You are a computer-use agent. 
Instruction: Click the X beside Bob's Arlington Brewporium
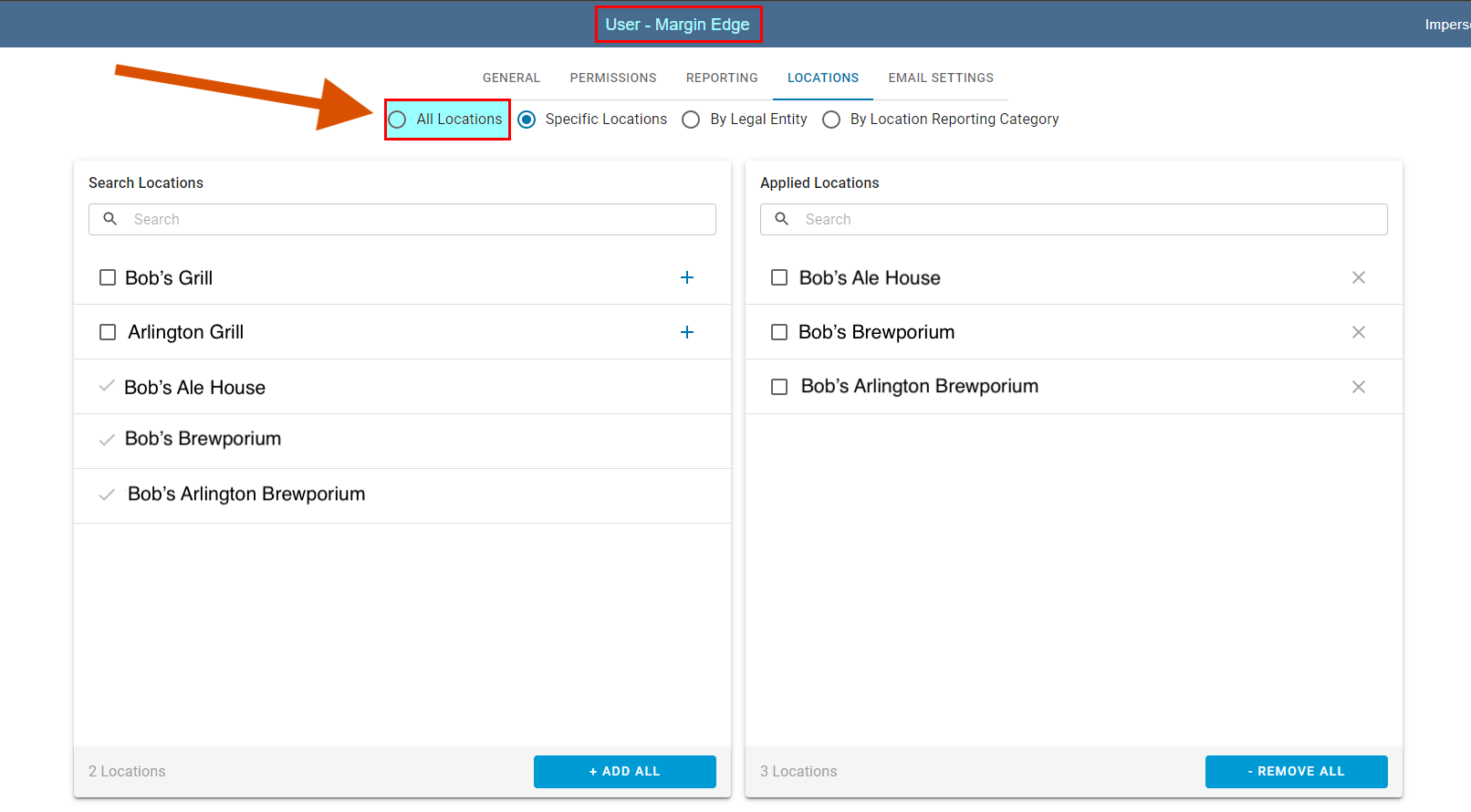click(1358, 387)
